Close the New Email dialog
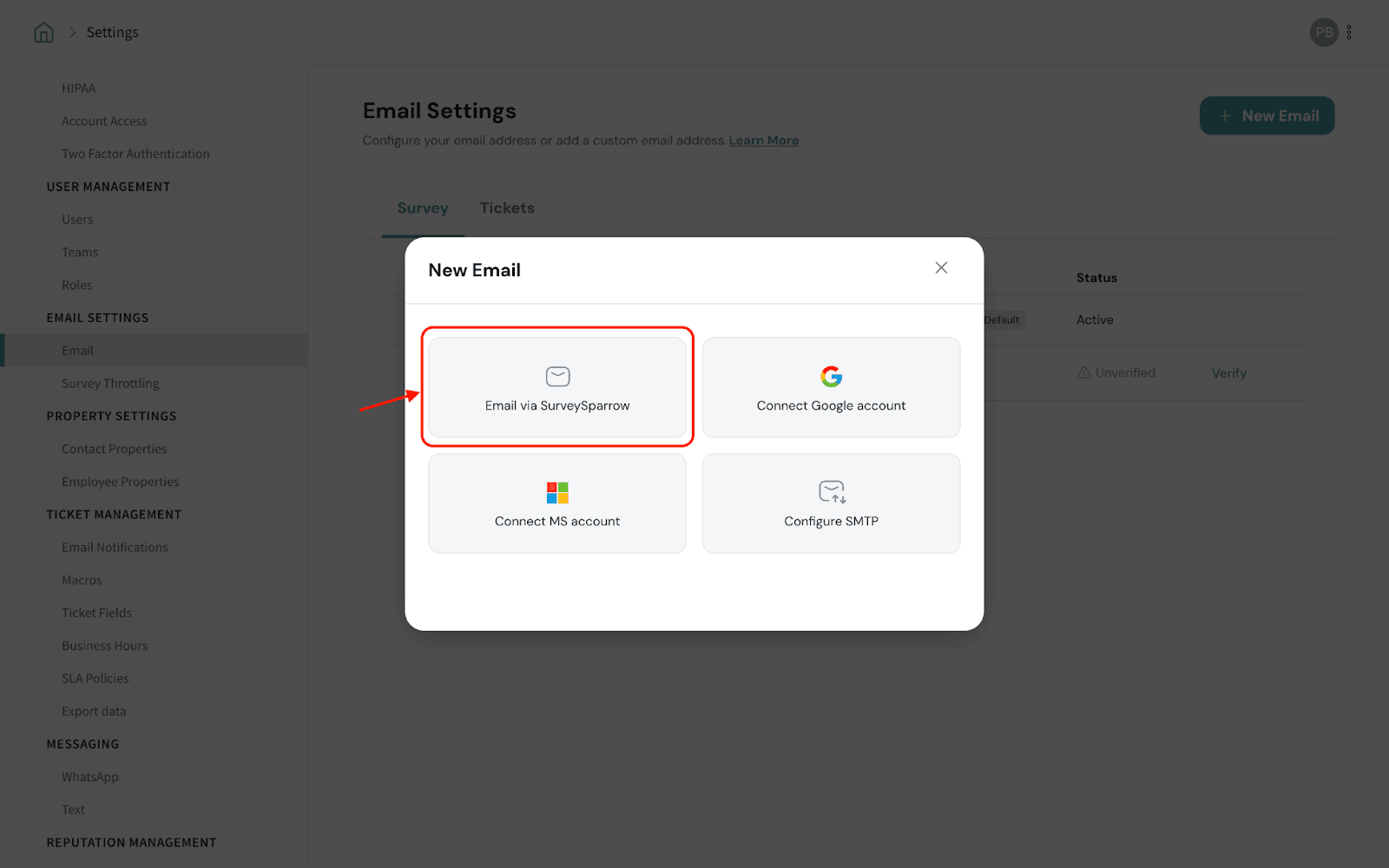The height and width of the screenshot is (868, 1389). 941,268
